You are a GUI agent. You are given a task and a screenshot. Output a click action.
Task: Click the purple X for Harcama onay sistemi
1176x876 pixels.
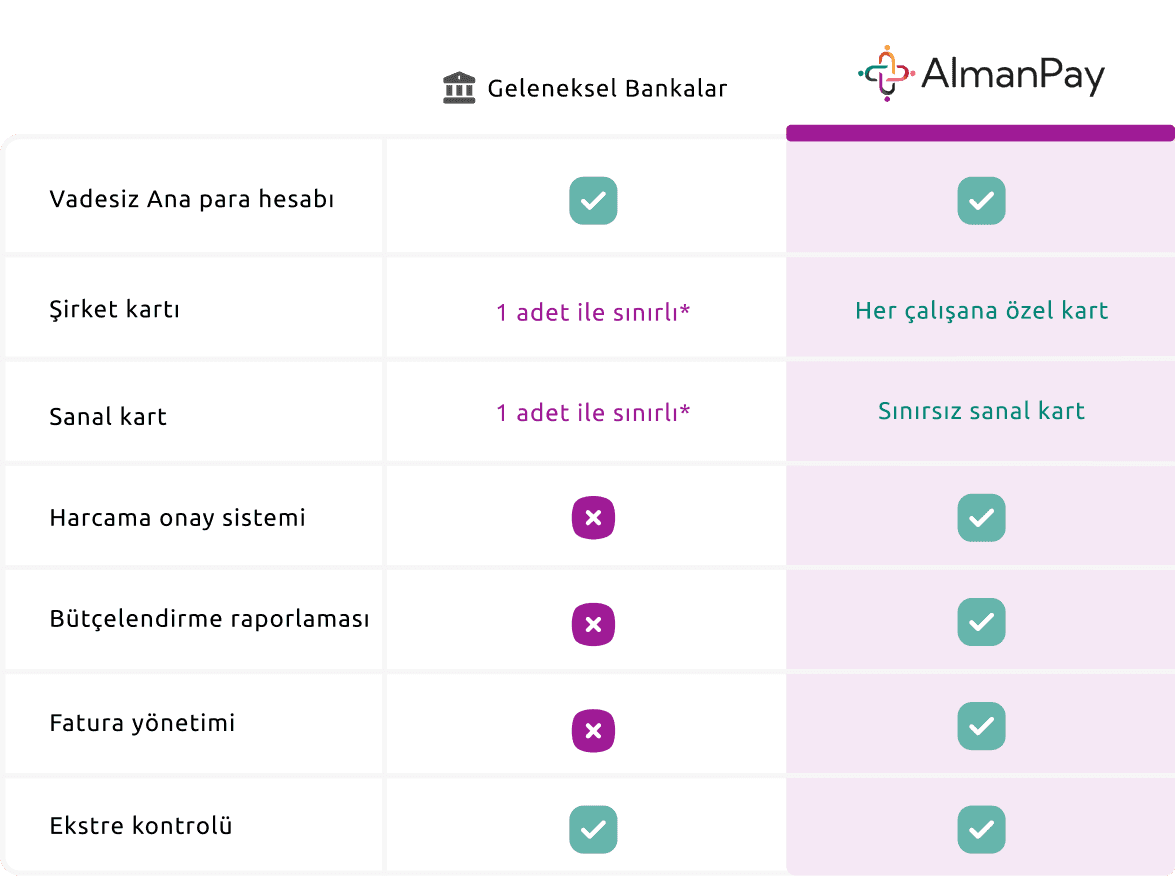[593, 518]
